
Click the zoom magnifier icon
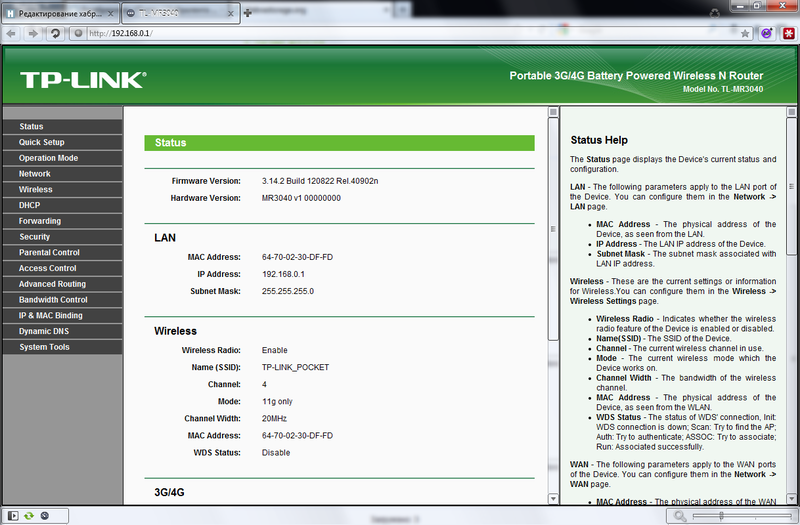click(x=680, y=516)
